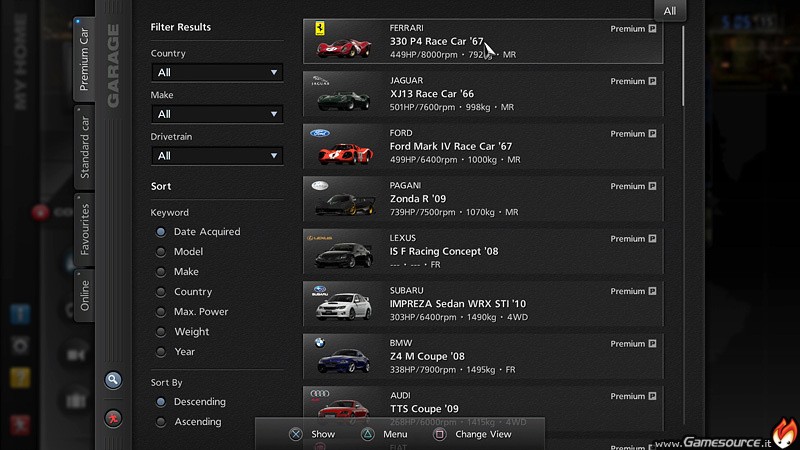Open the Make filter dropdown
Image resolution: width=800 pixels, height=450 pixels.
tap(217, 114)
